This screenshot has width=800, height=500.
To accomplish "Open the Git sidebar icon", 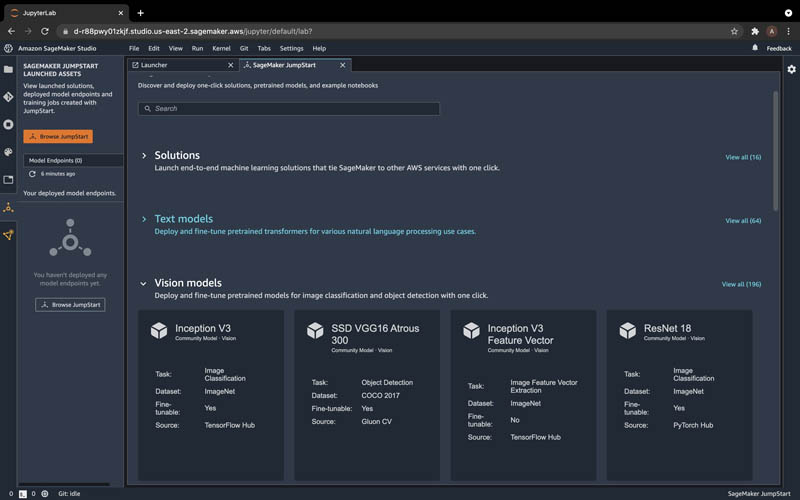I will coord(8,97).
